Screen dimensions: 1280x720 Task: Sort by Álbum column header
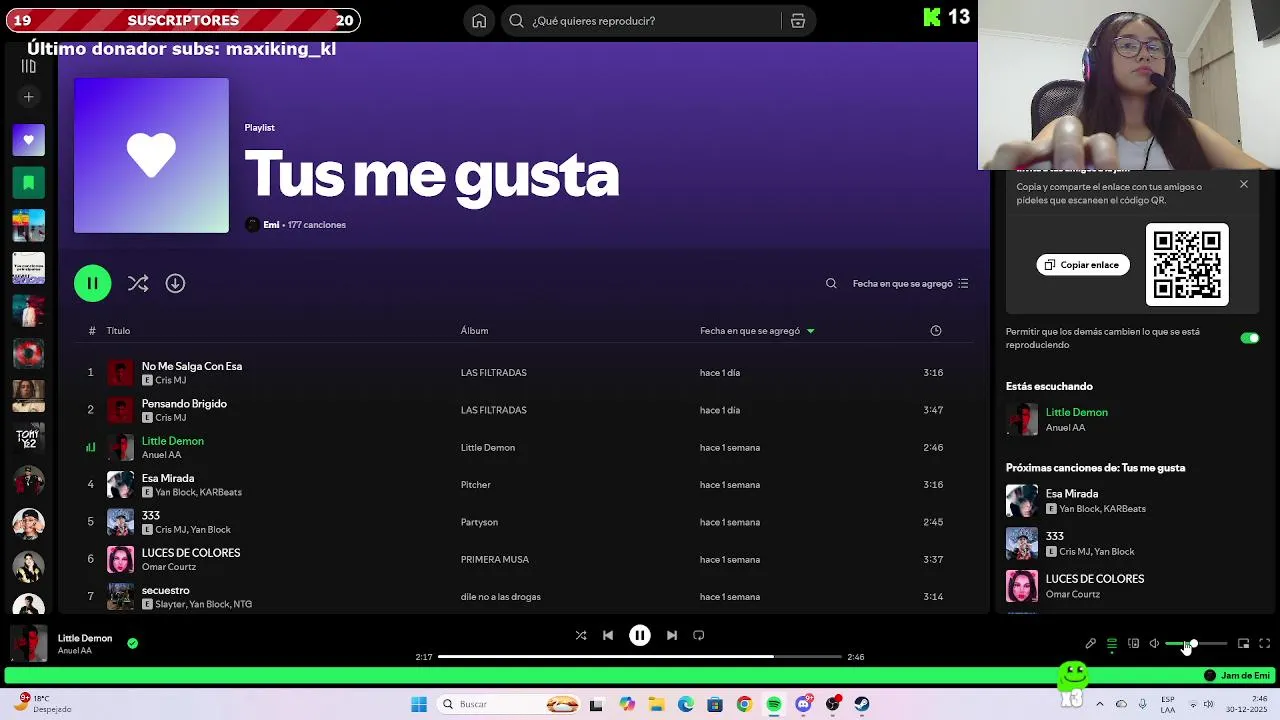[474, 331]
